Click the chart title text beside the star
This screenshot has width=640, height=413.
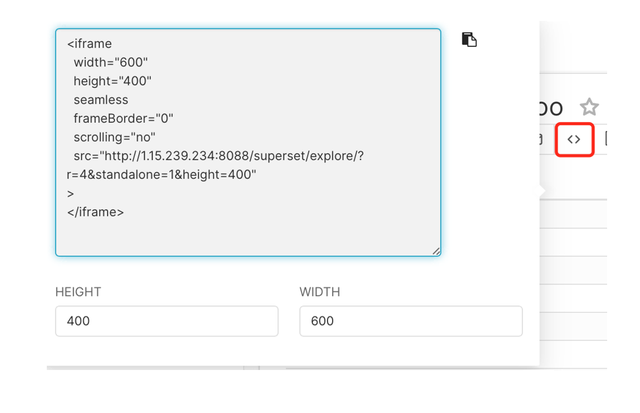tap(551, 108)
